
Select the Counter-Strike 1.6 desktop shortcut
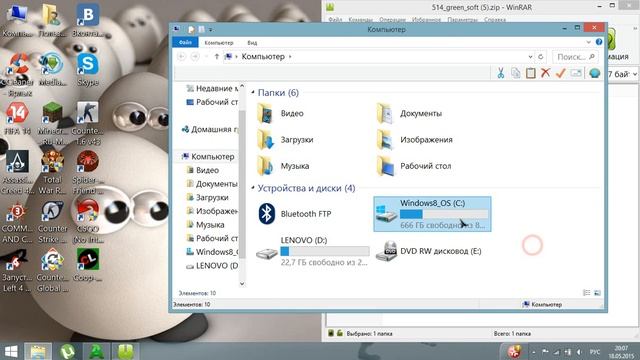point(87,124)
